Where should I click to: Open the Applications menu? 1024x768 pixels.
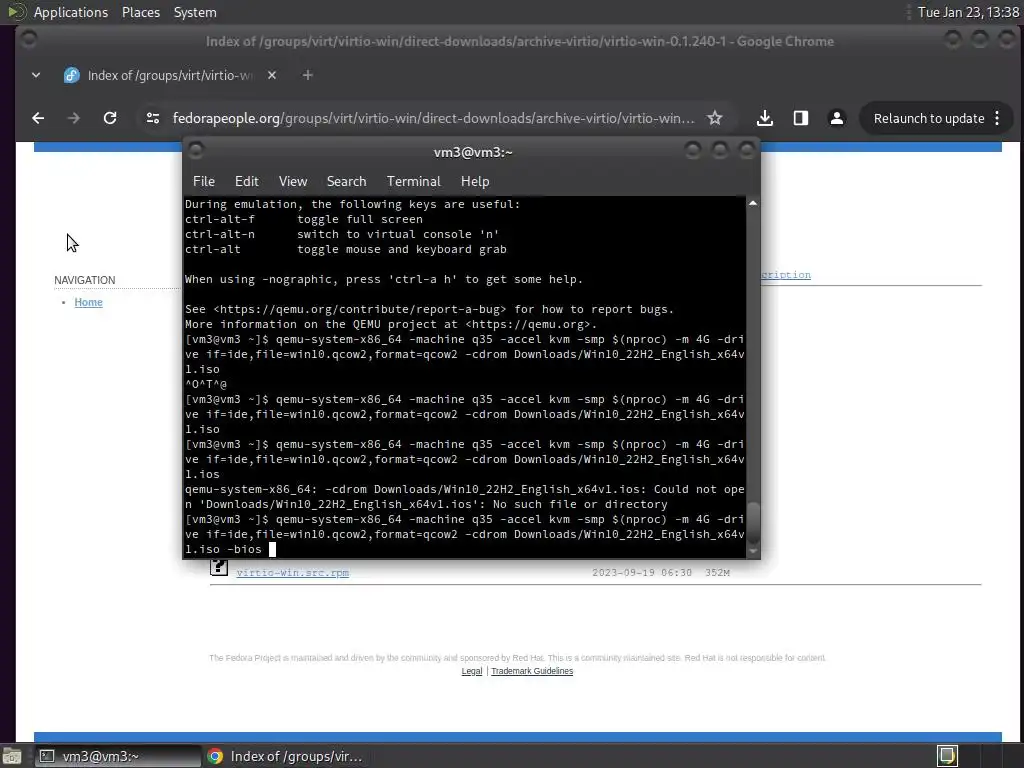(x=71, y=12)
